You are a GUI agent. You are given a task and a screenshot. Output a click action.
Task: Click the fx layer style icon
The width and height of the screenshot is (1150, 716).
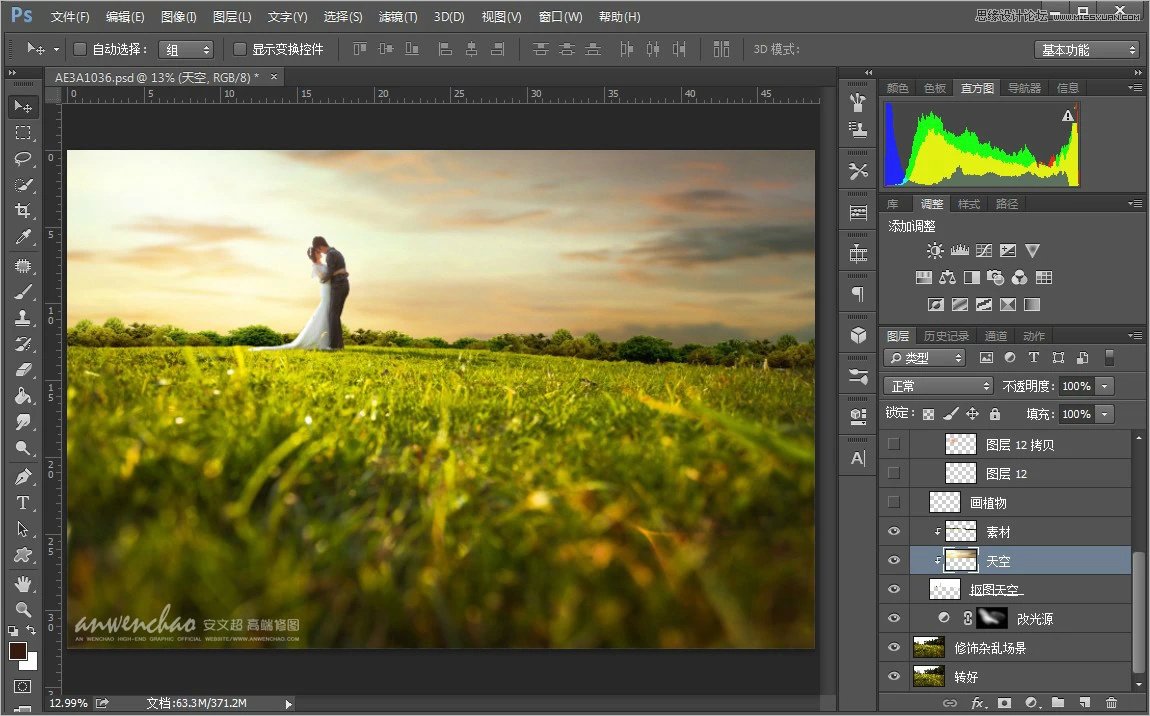pos(979,703)
